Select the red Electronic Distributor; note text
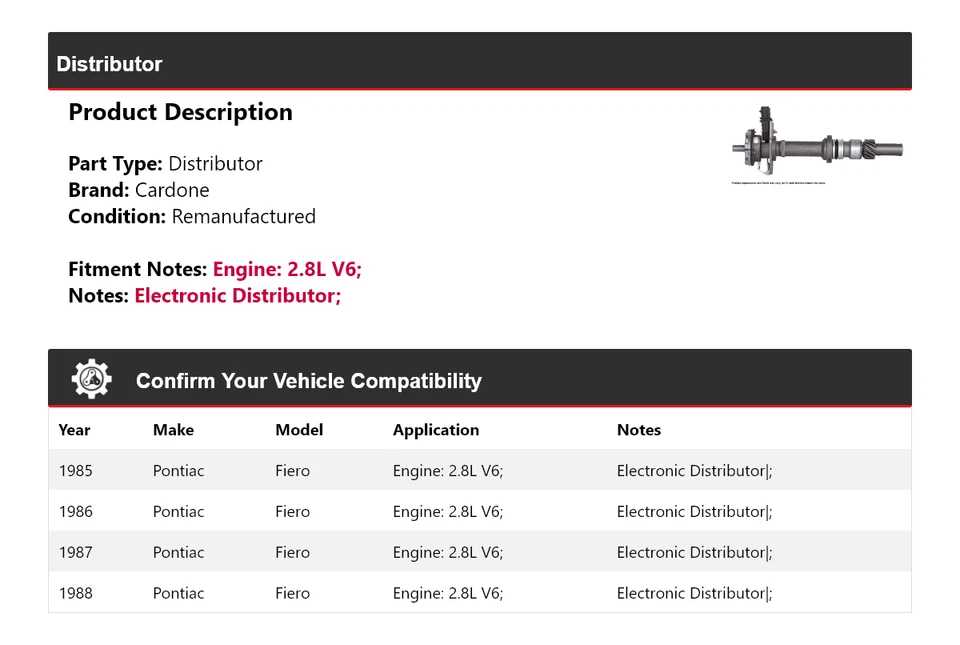The image size is (960, 645). (x=238, y=296)
